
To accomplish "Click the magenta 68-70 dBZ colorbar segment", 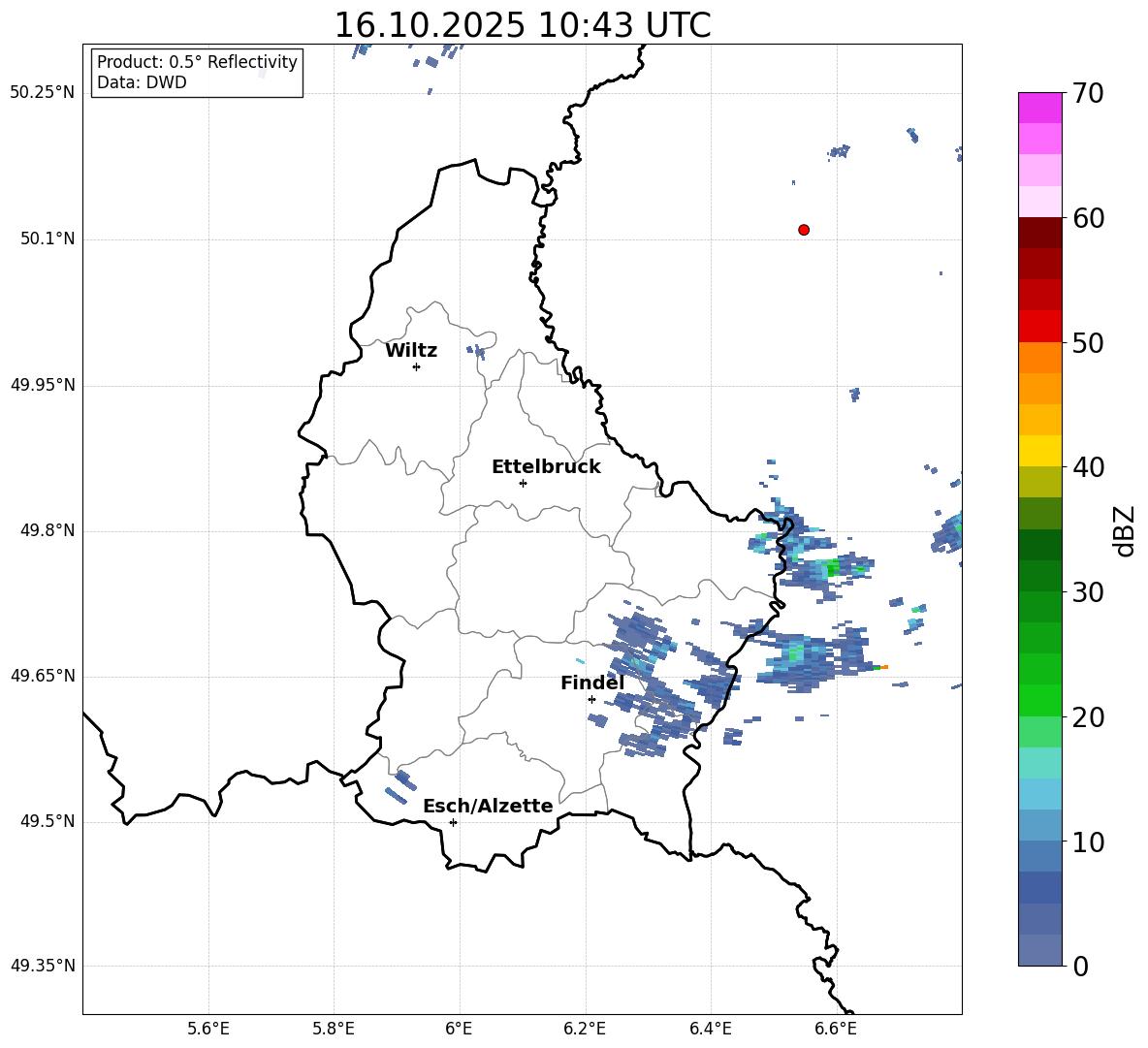I will 1039,108.
